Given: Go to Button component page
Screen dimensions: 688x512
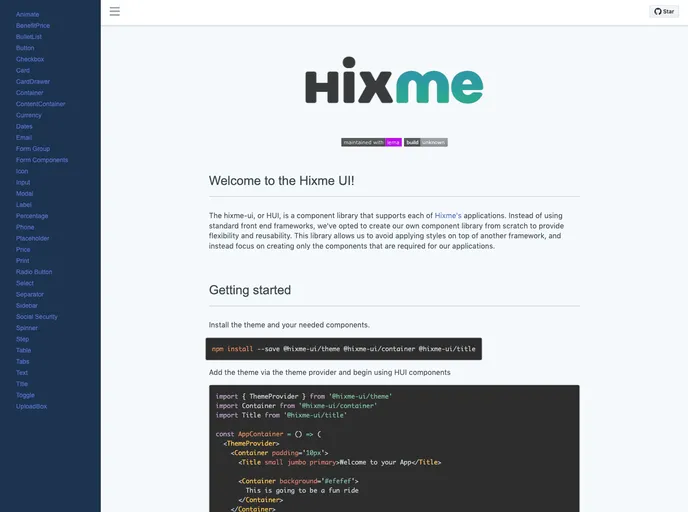Looking at the screenshot, I should [25, 48].
